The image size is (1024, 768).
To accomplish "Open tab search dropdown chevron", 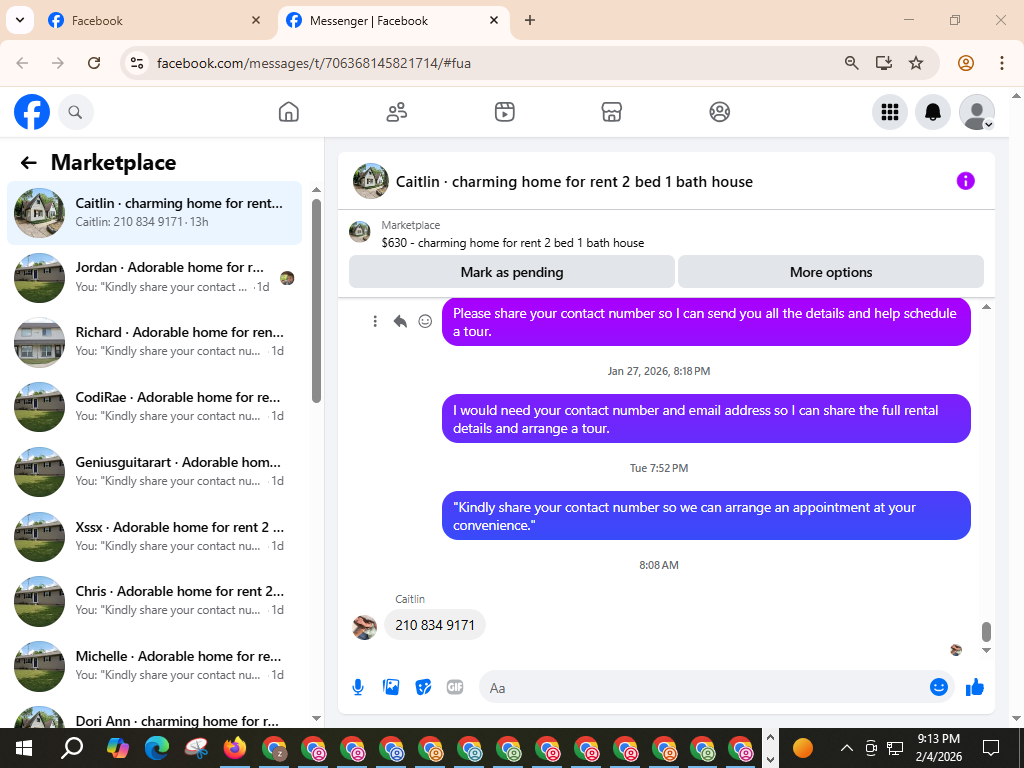I will 20,20.
